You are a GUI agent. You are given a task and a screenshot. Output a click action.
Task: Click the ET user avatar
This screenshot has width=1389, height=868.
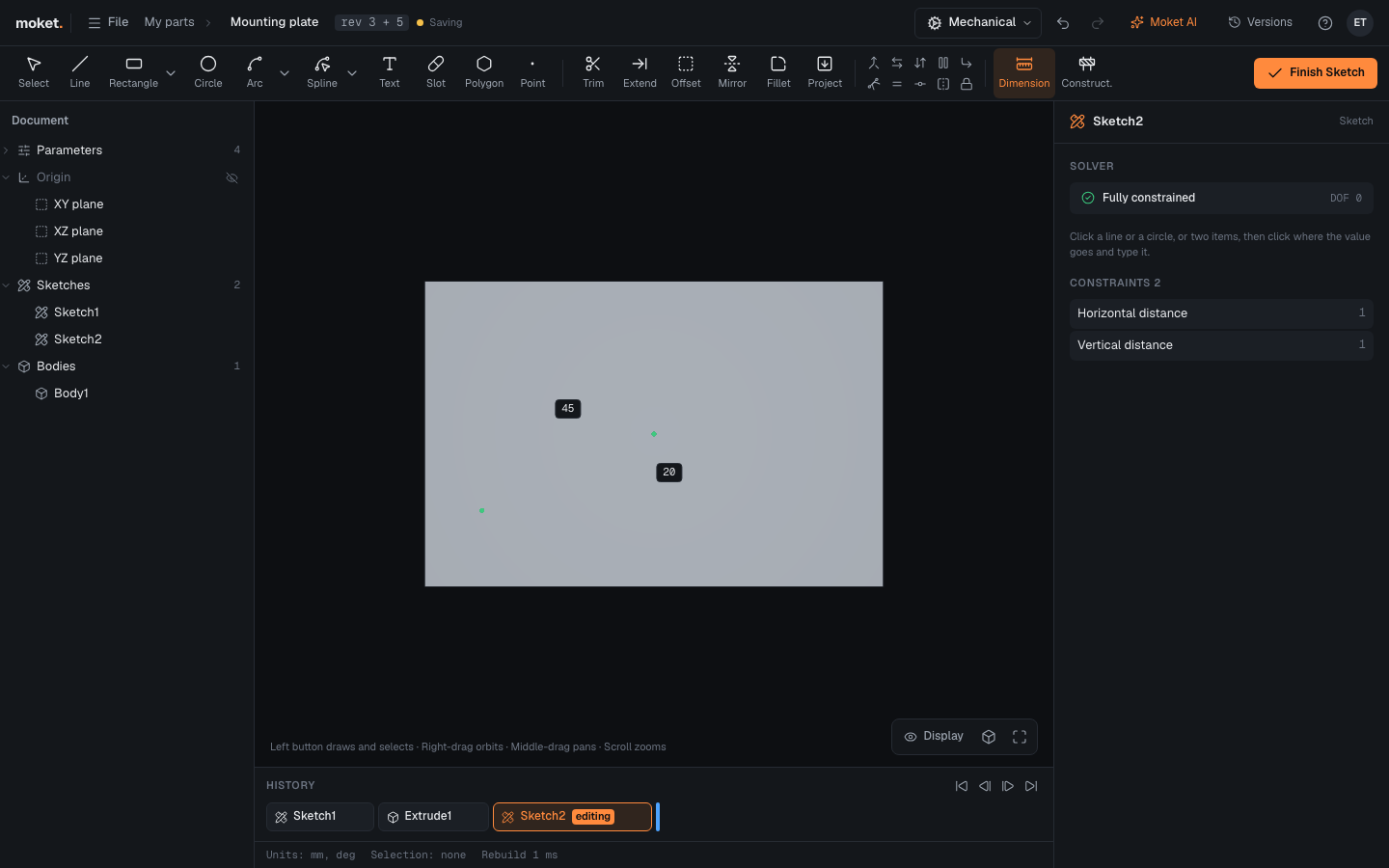1360,23
